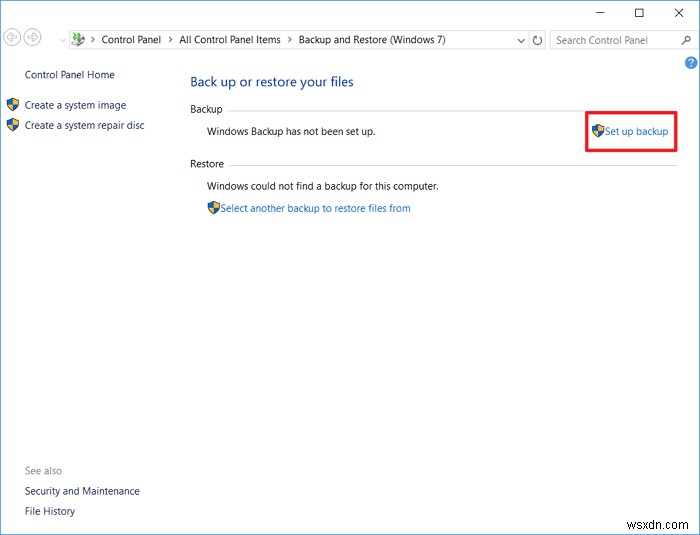Image resolution: width=700 pixels, height=535 pixels.
Task: Maximize the Backup and Restore window
Action: tap(639, 13)
